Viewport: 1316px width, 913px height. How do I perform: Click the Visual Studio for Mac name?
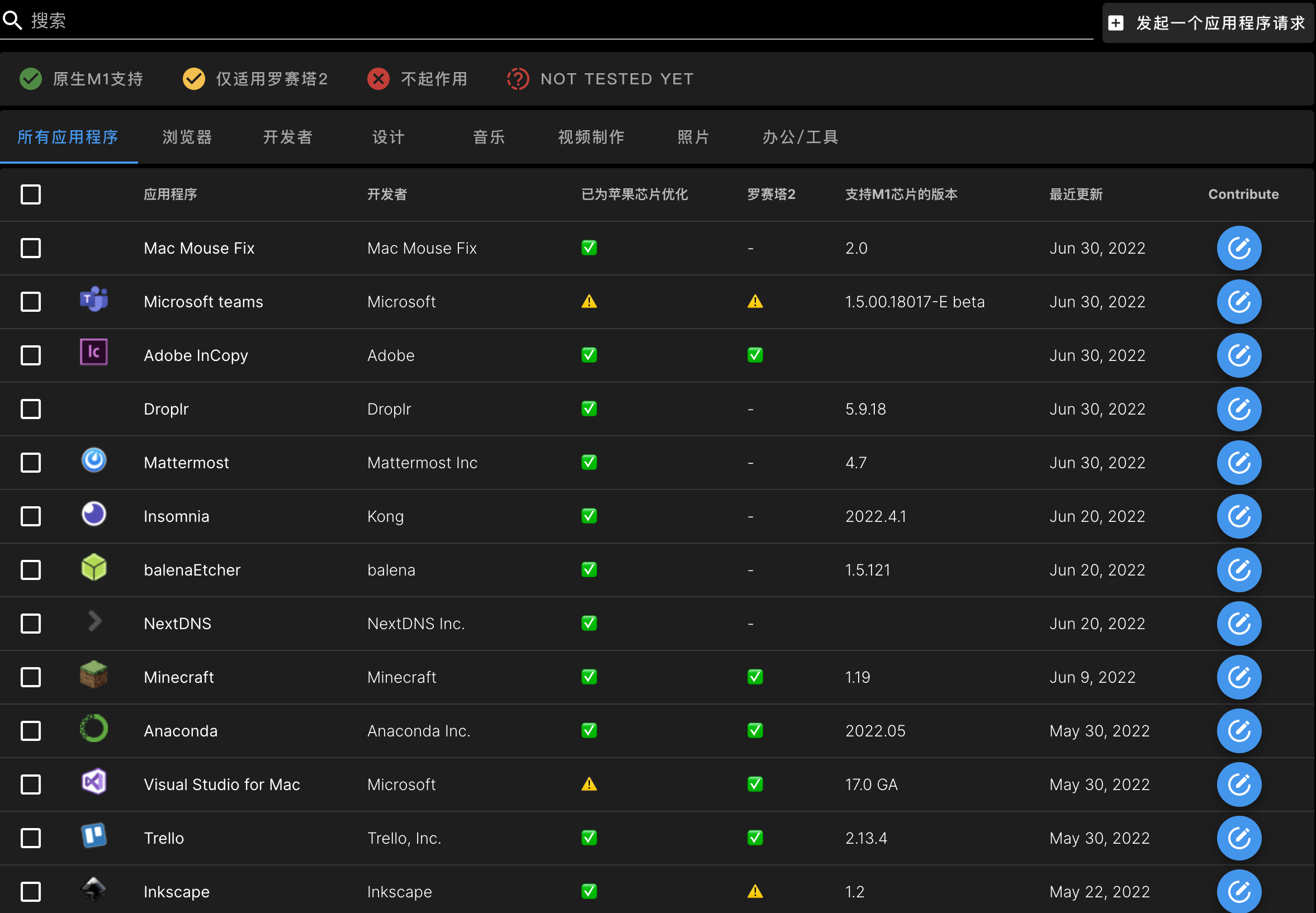tap(222, 784)
